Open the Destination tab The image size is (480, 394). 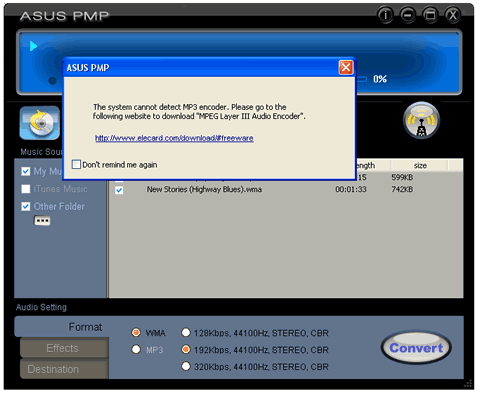64,369
